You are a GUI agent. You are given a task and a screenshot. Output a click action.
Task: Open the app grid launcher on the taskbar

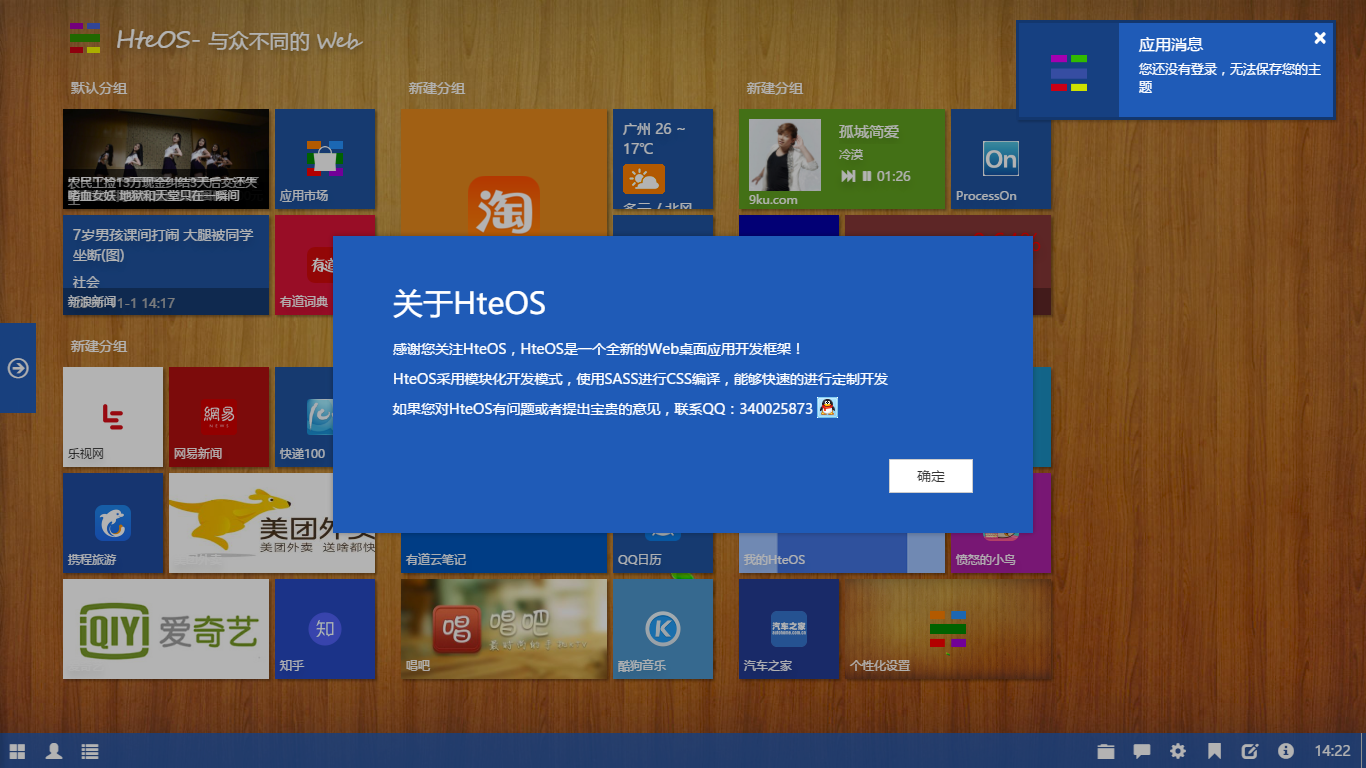pyautogui.click(x=15, y=751)
